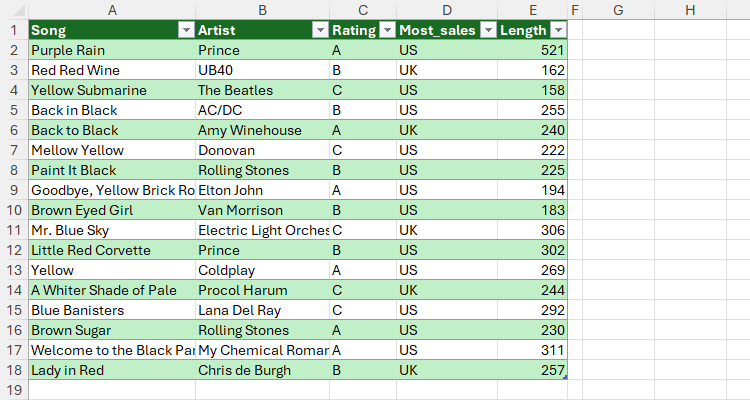Open the Most_sales filter dropdown

[x=487, y=30]
